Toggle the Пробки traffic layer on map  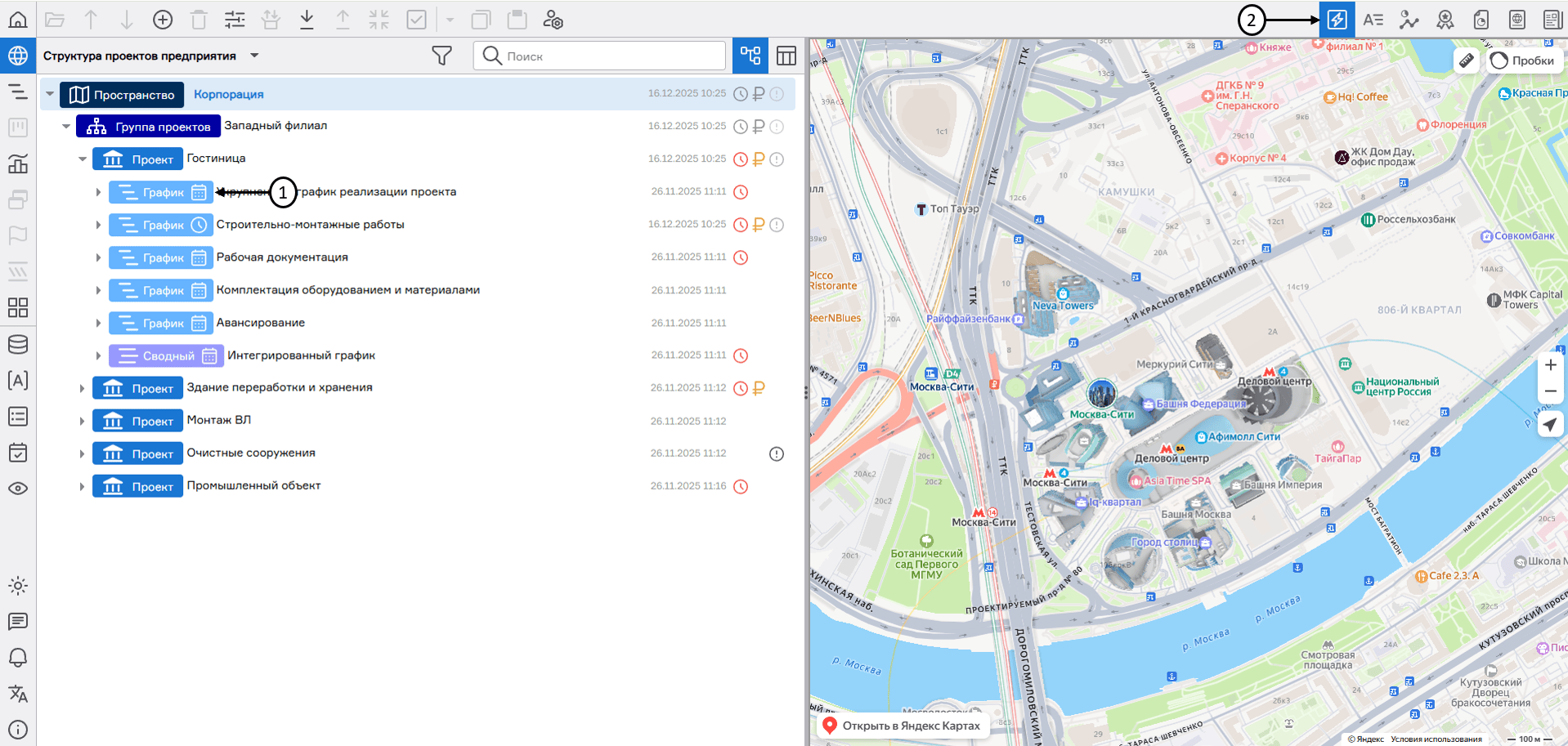click(1523, 60)
